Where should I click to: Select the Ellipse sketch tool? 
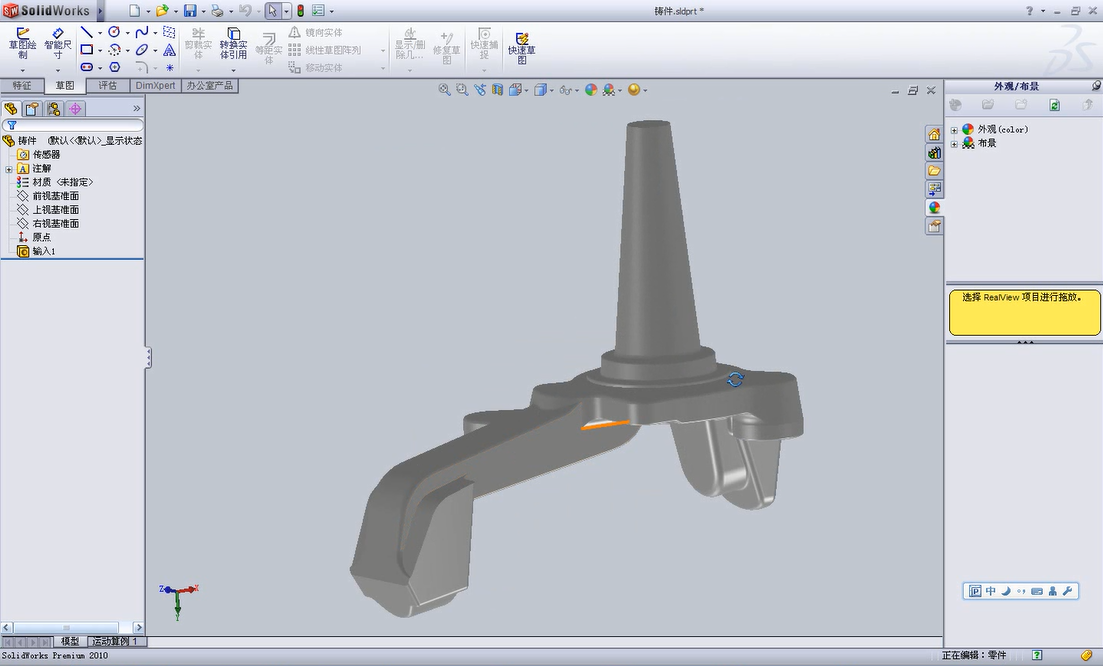click(x=141, y=50)
